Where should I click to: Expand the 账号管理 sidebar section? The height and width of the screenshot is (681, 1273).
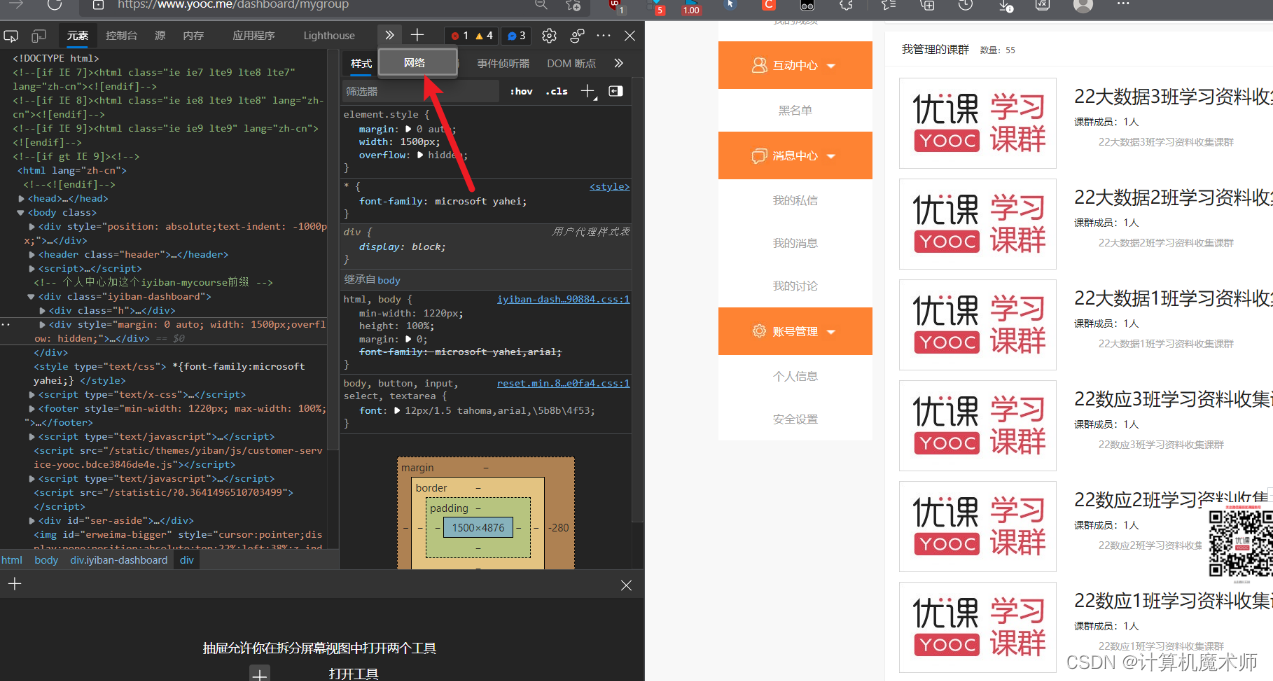tap(795, 331)
